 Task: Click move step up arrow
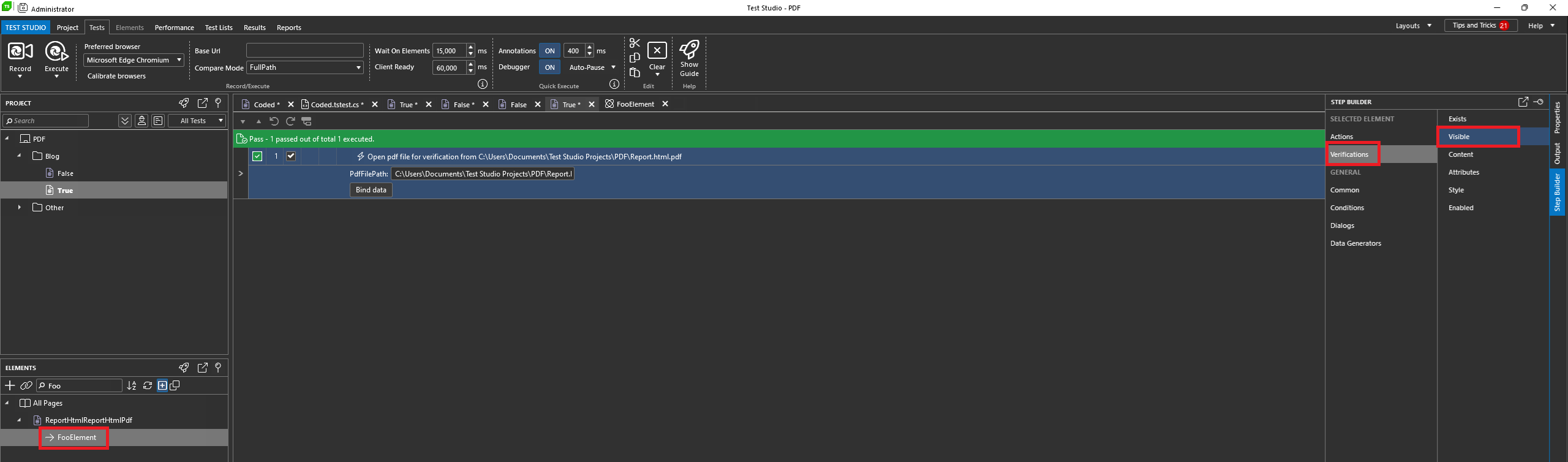point(258,121)
